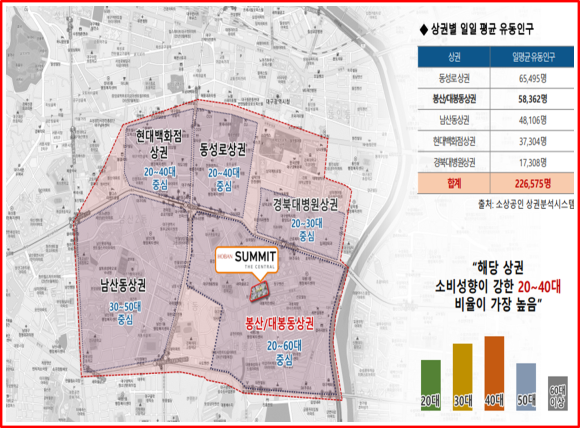Click the 경북대병원상권 map label
This screenshot has height=428, width=580.
[305, 205]
